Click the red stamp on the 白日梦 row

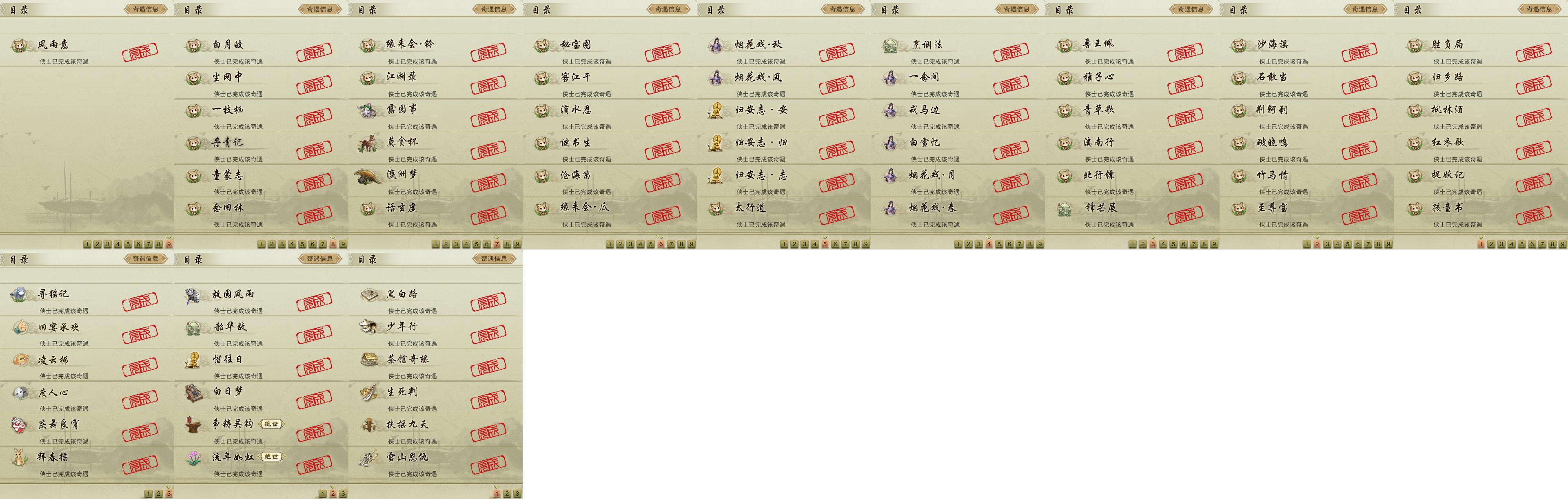pyautogui.click(x=314, y=400)
